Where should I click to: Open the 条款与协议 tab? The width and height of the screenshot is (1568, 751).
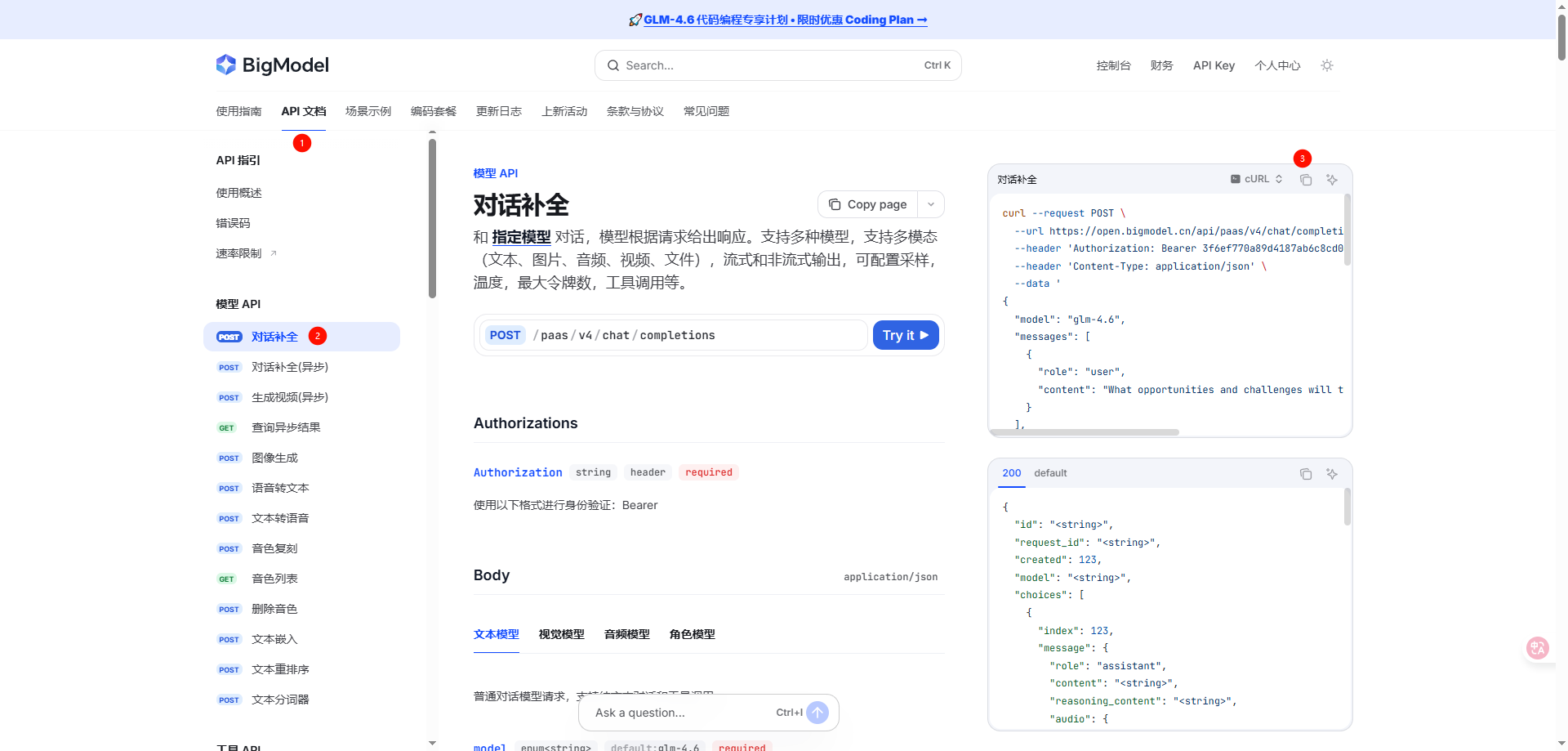click(635, 111)
